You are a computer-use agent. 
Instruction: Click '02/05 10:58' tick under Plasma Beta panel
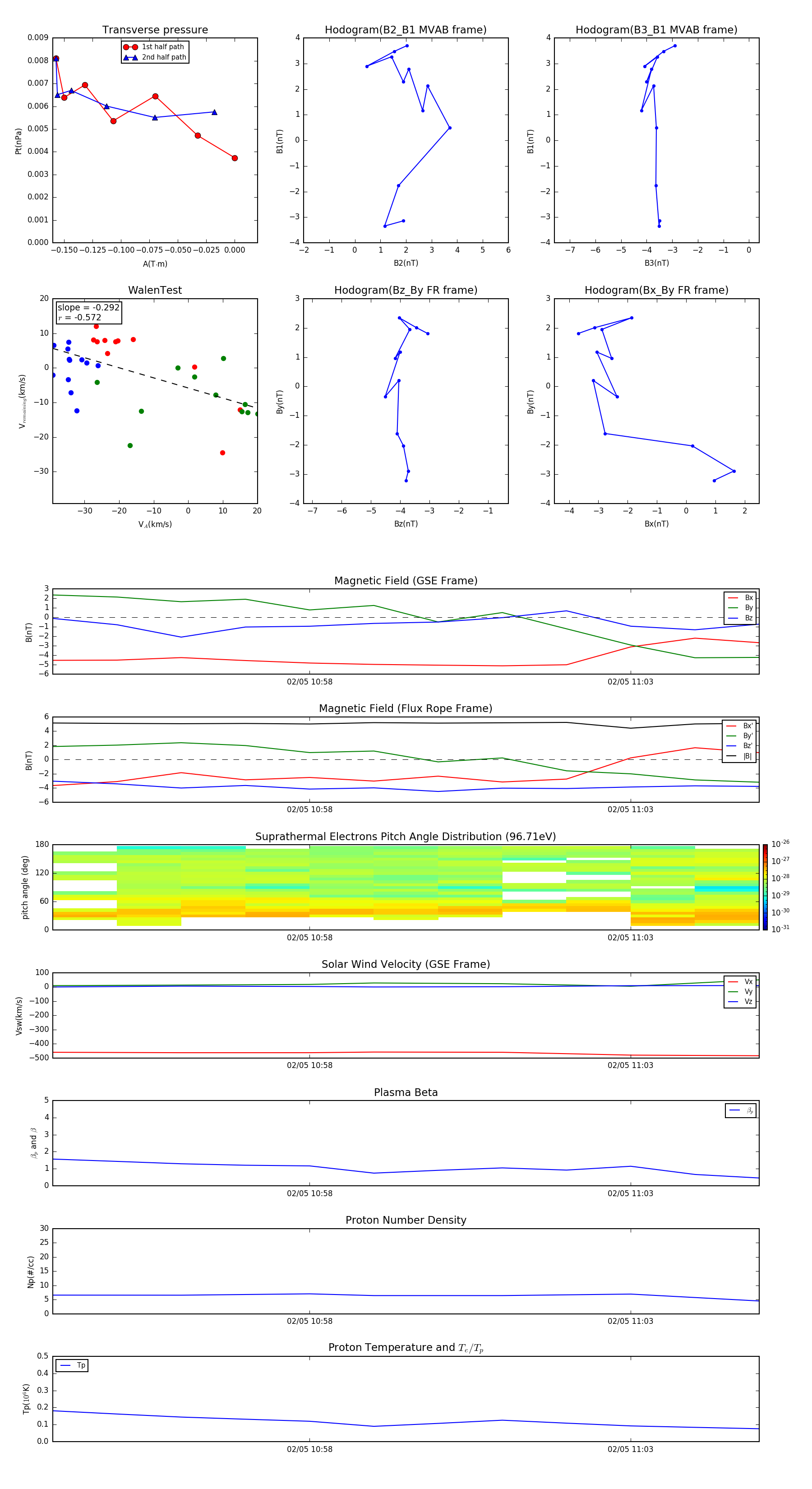[x=310, y=1193]
